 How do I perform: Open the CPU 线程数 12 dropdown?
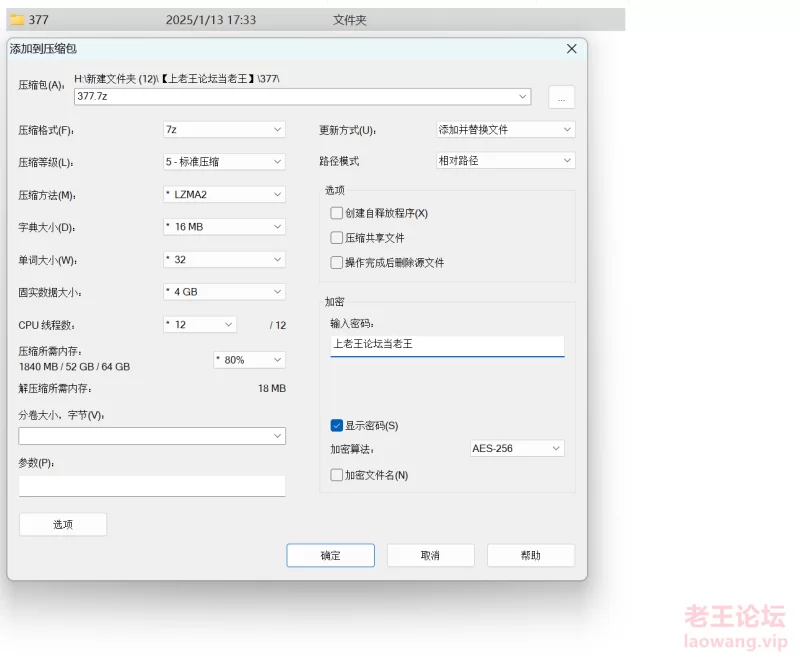click(x=199, y=324)
